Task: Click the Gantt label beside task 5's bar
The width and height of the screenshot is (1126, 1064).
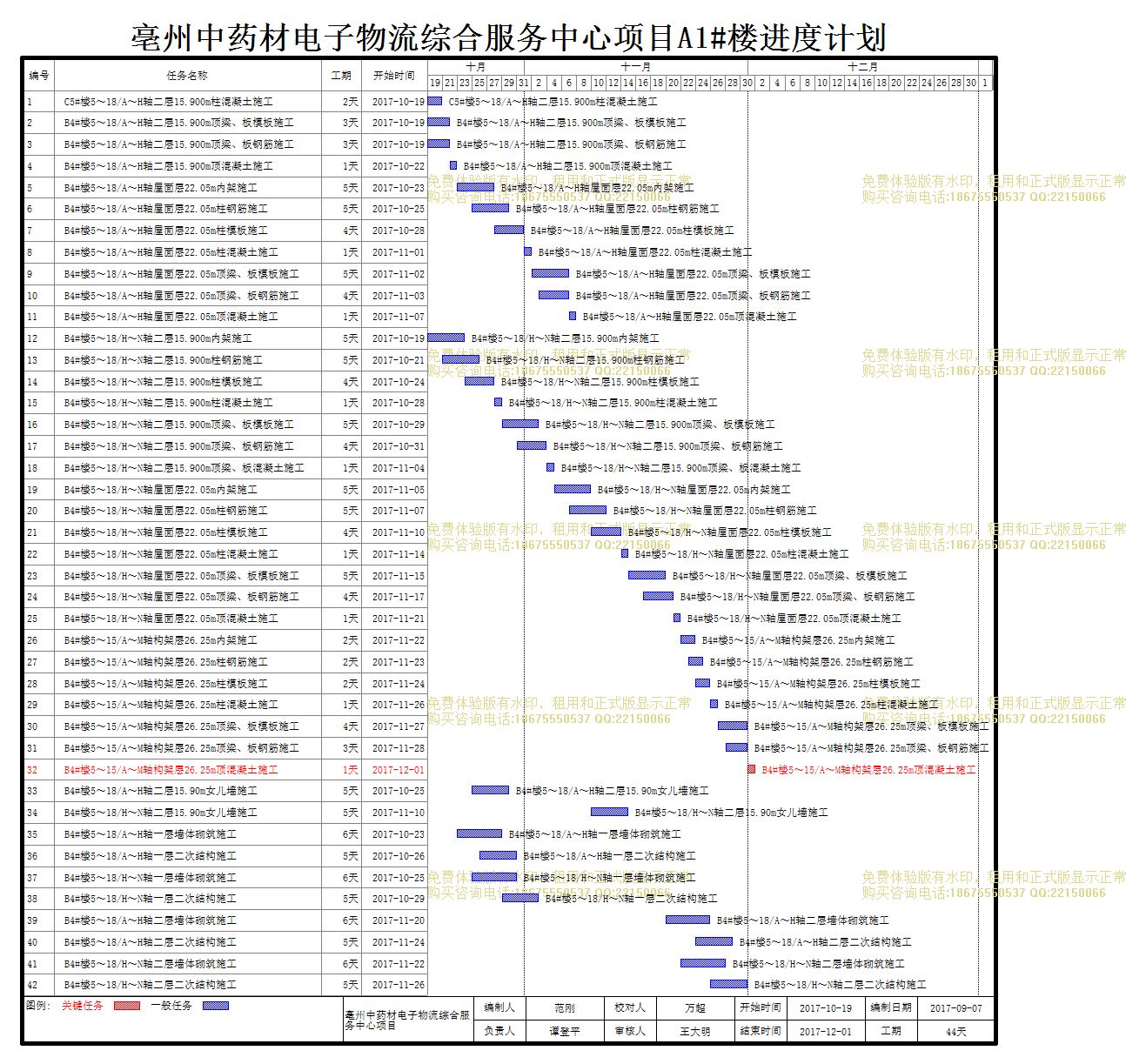Action: click(598, 187)
